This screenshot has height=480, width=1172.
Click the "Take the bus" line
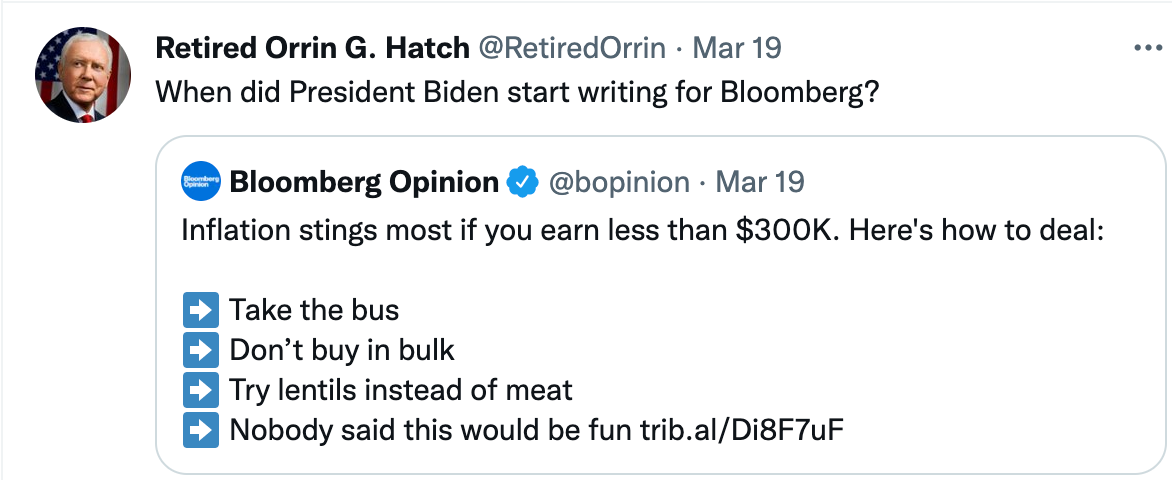314,310
